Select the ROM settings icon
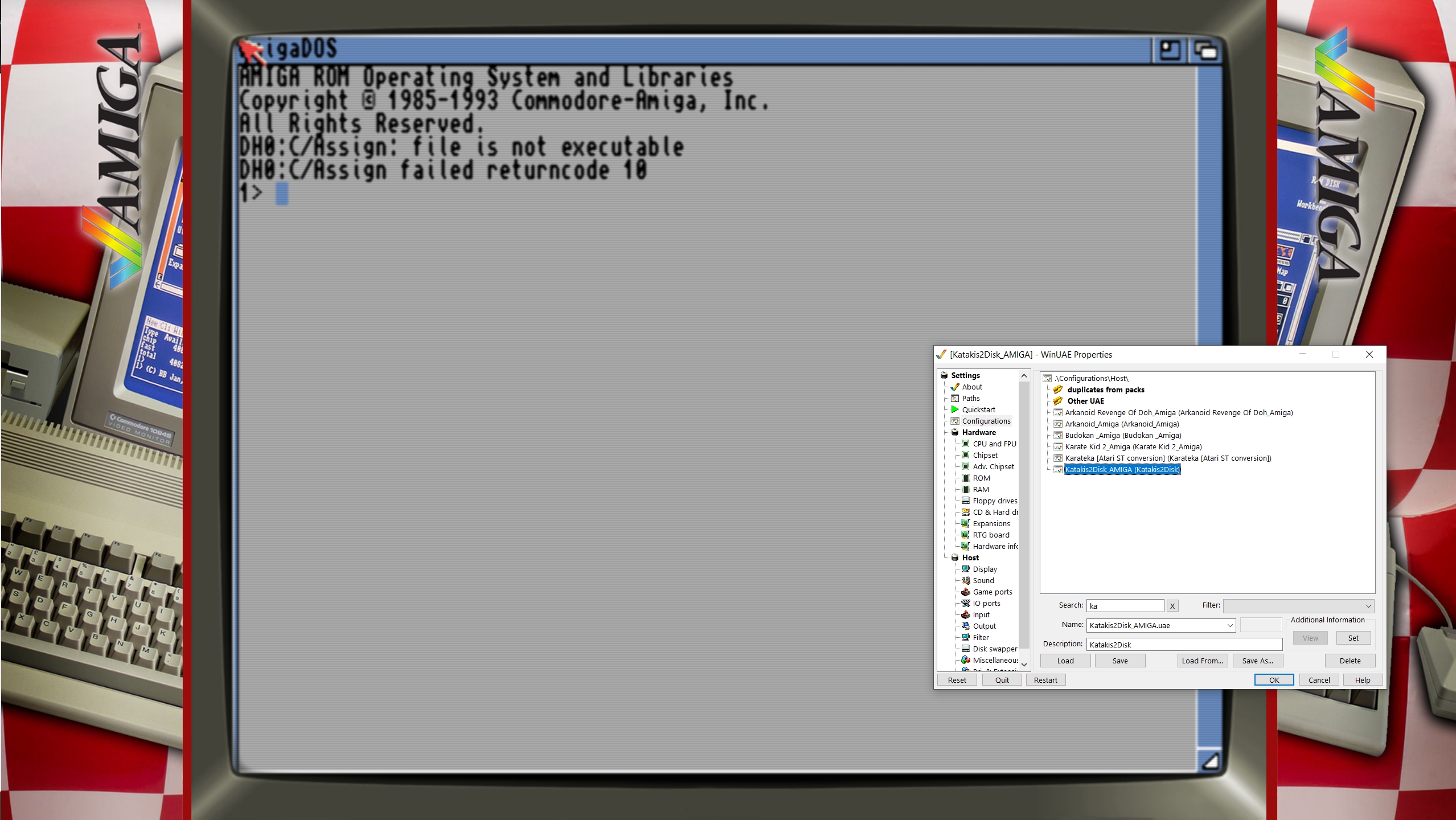1456x820 pixels. click(x=966, y=478)
